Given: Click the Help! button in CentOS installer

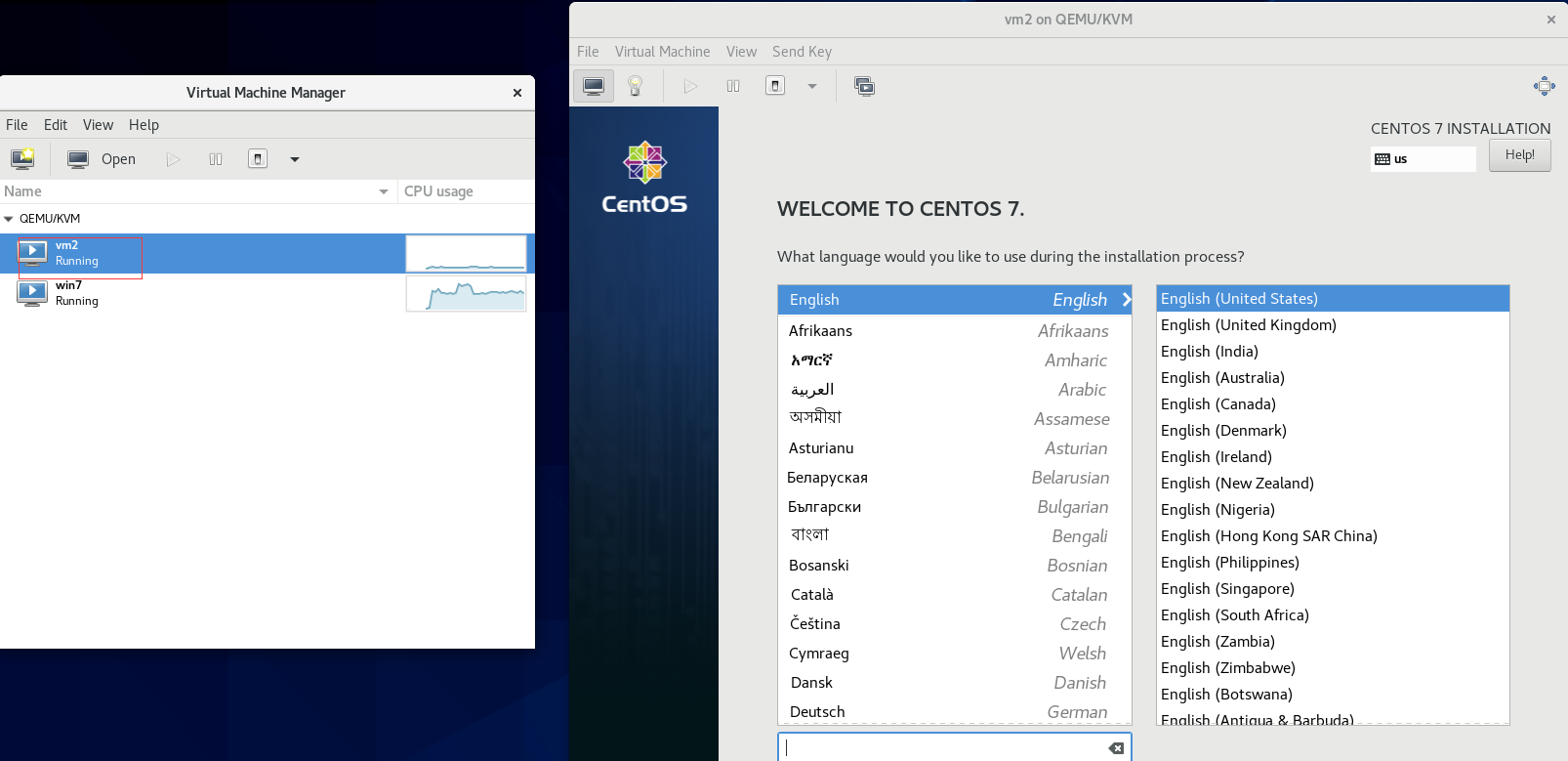Looking at the screenshot, I should 1520,155.
